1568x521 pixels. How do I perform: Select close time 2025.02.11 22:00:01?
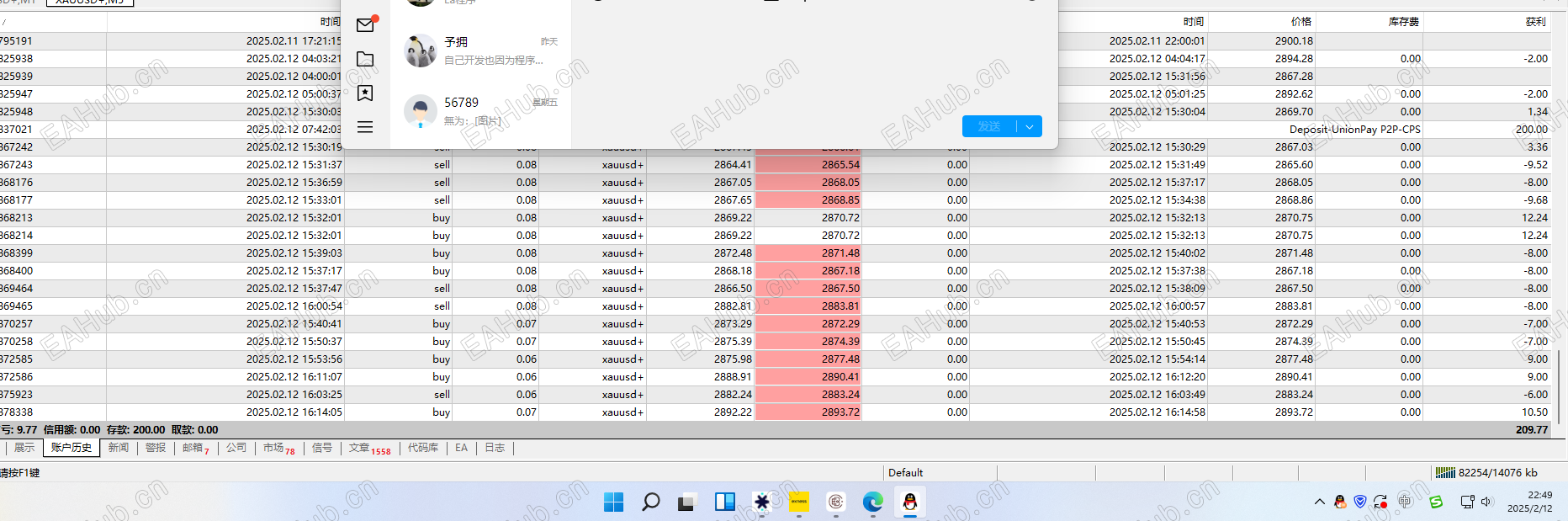1157,40
